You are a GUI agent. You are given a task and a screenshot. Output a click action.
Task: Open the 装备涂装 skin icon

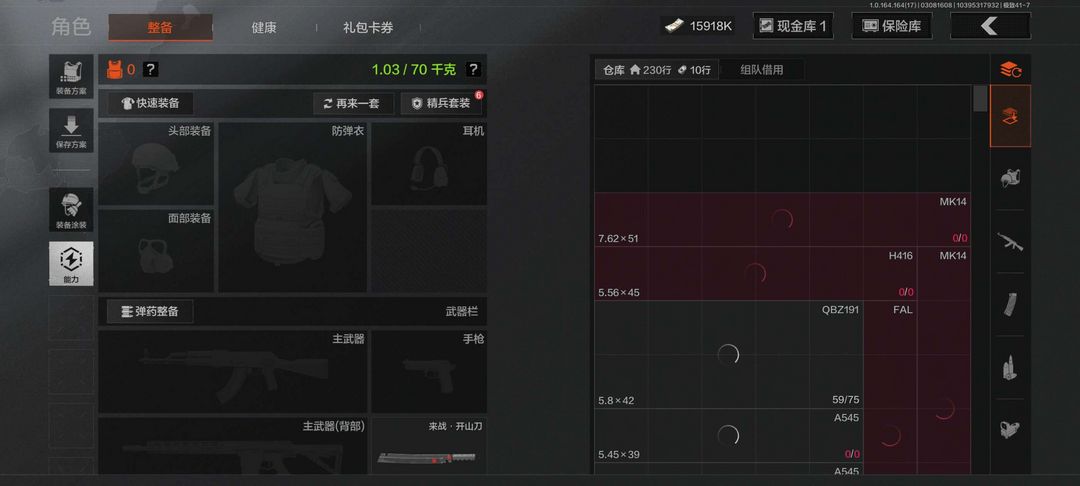point(71,209)
